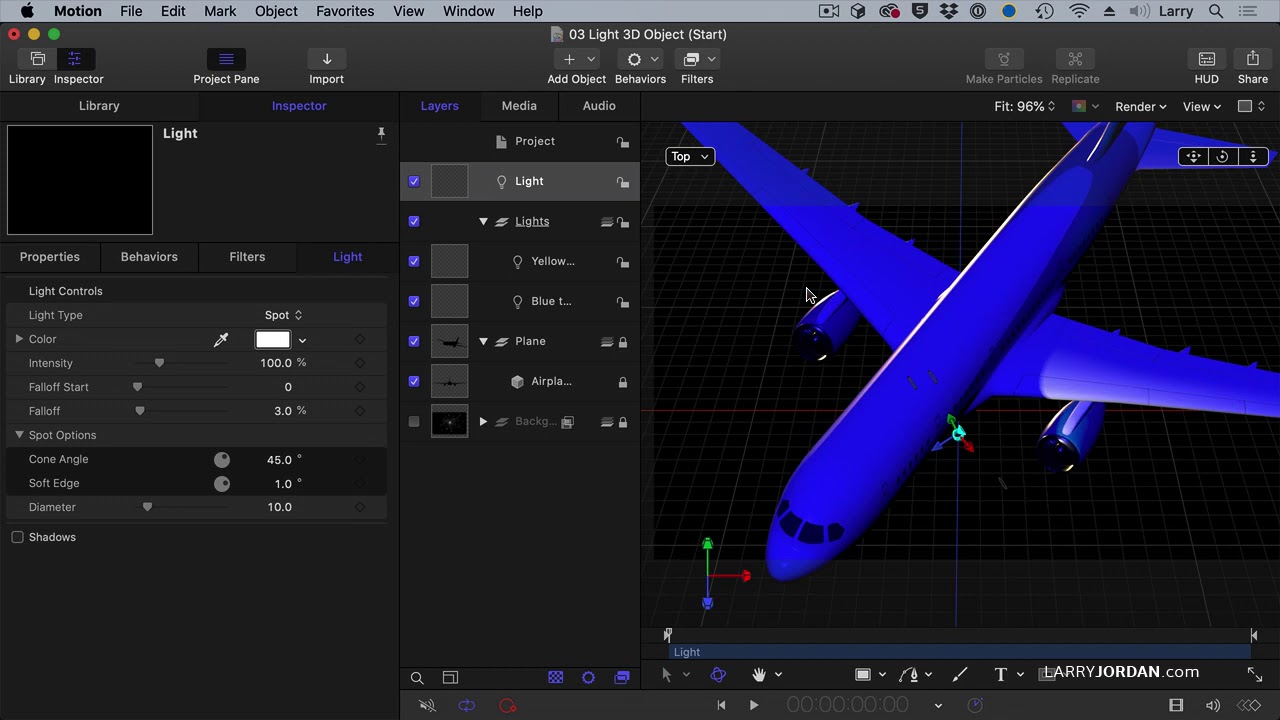Screen dimensions: 1280x720
Task: Click the white light Color swatch
Action: pyautogui.click(x=272, y=340)
